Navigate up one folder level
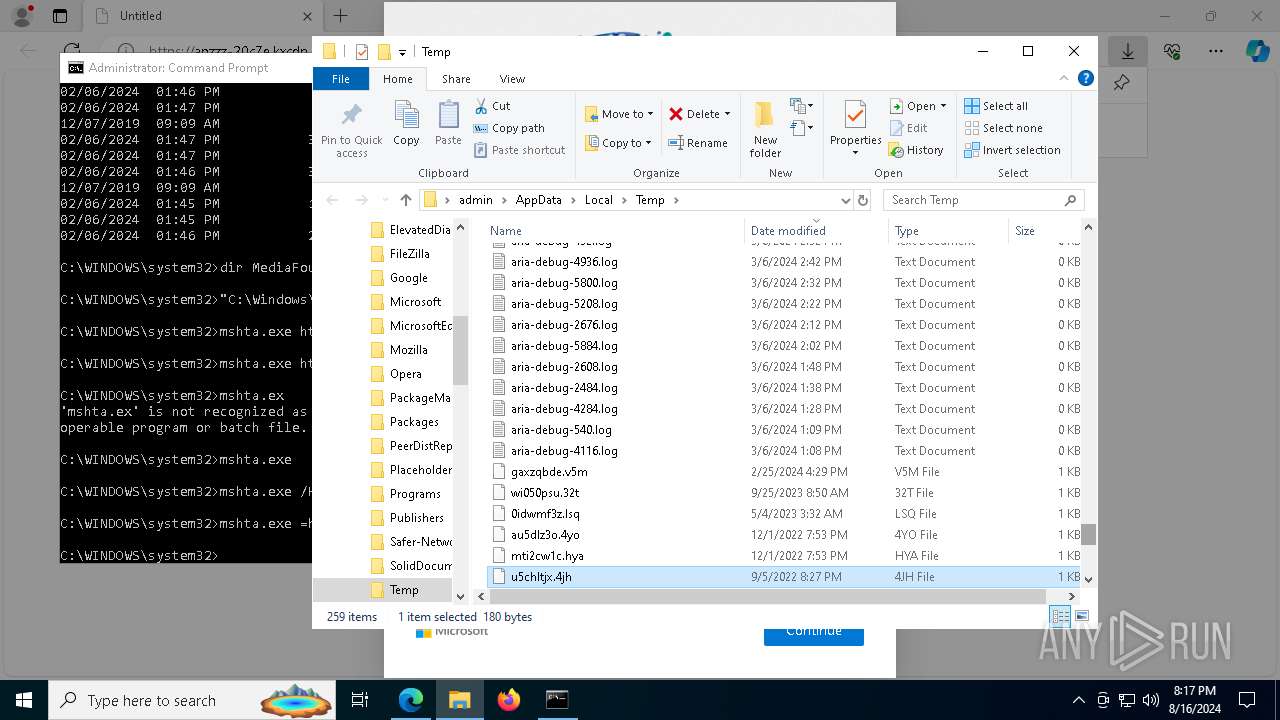The image size is (1280, 720). (x=405, y=200)
